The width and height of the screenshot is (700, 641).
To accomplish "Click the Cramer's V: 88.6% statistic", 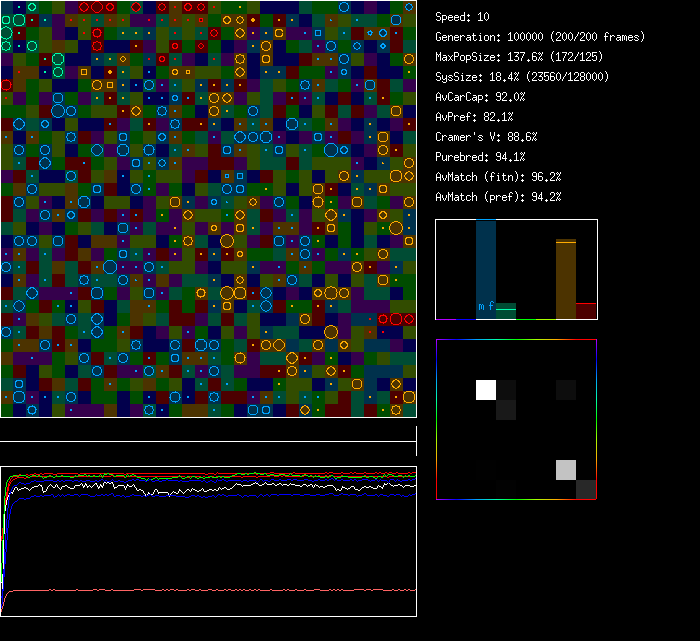I will coord(486,137).
